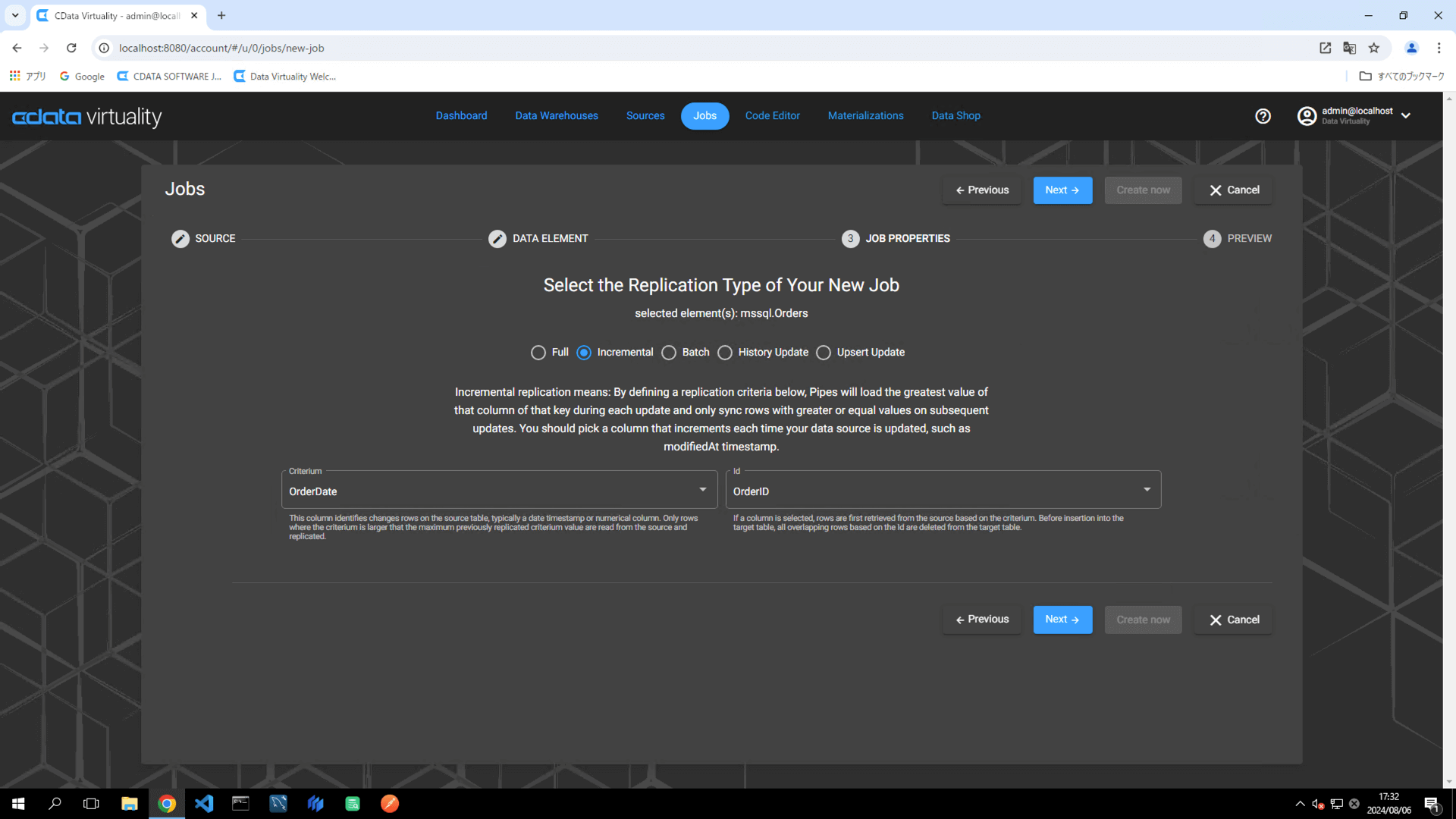Select the Full replication radio button
The width and height of the screenshot is (1456, 819).
point(538,353)
